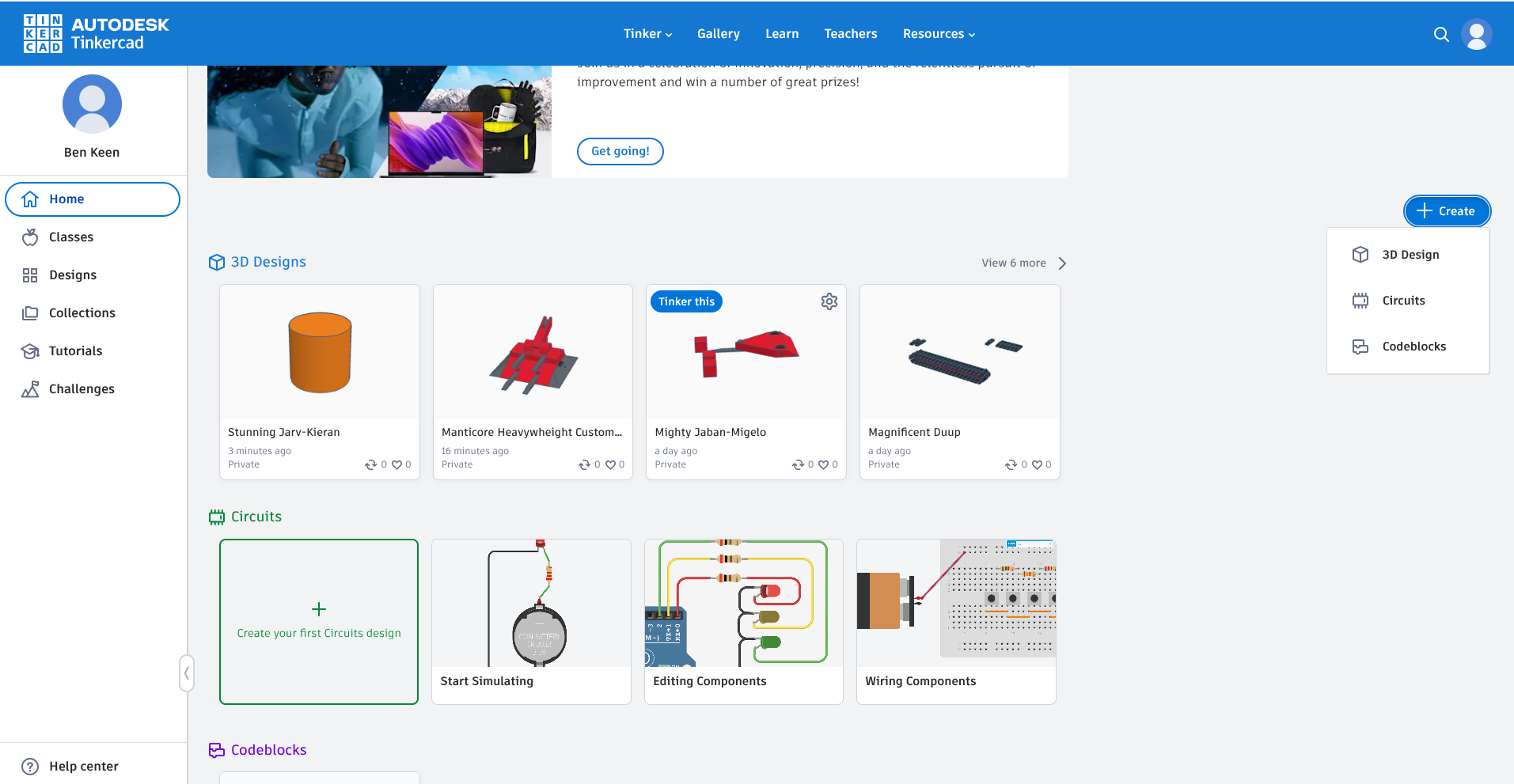Open Help center link
1514x784 pixels.
tap(83, 767)
